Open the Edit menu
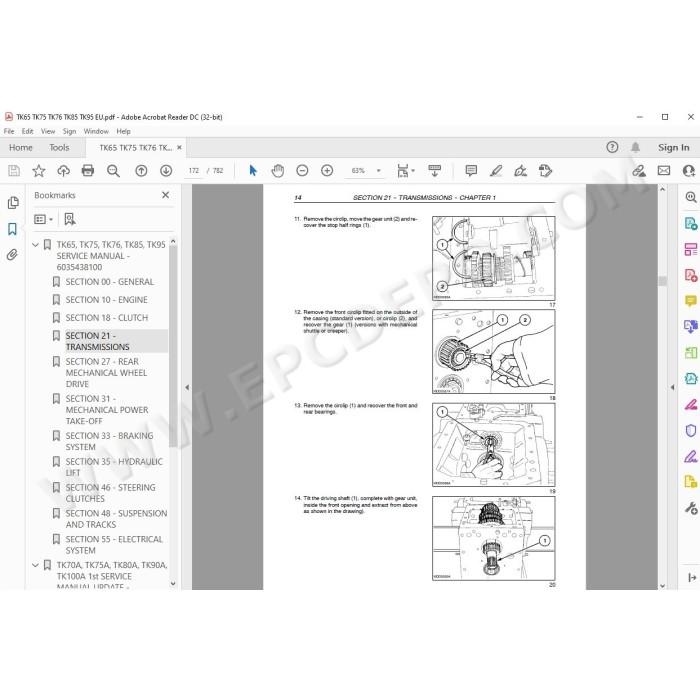Viewport: 700px width, 700px height. click(28, 131)
